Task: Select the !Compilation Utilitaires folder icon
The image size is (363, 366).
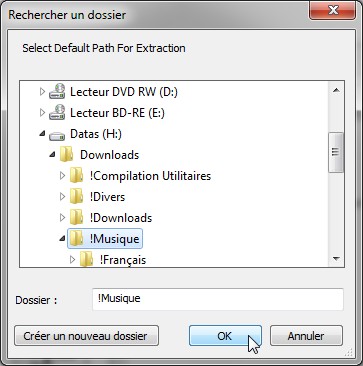Action: coord(77,176)
